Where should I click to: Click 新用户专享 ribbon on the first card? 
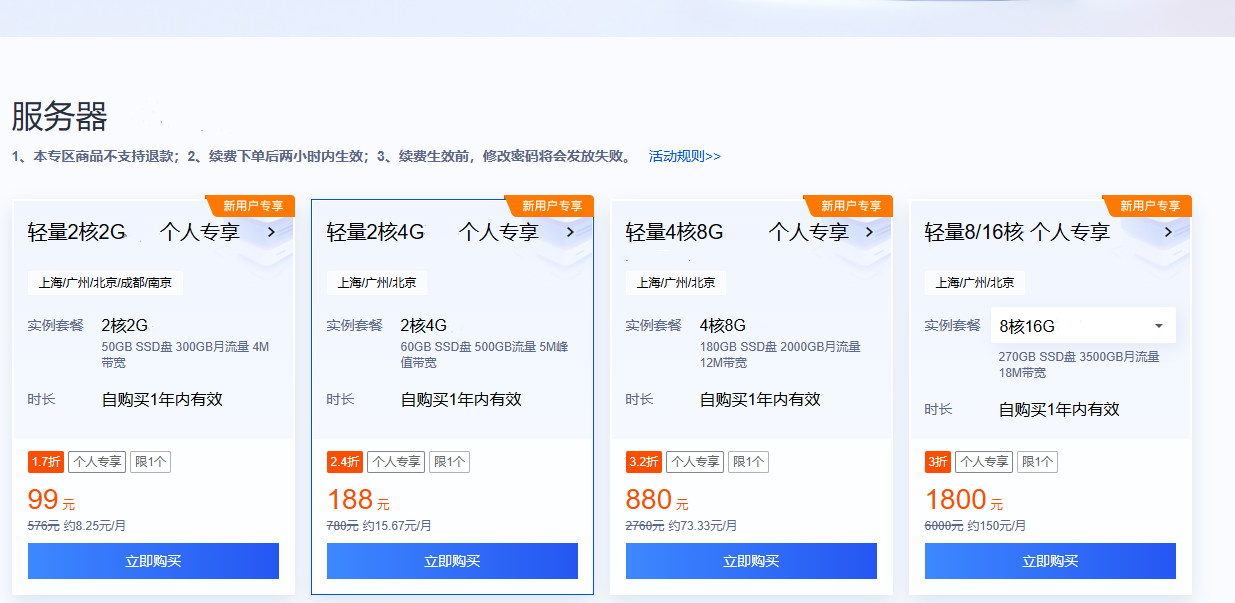coord(252,206)
